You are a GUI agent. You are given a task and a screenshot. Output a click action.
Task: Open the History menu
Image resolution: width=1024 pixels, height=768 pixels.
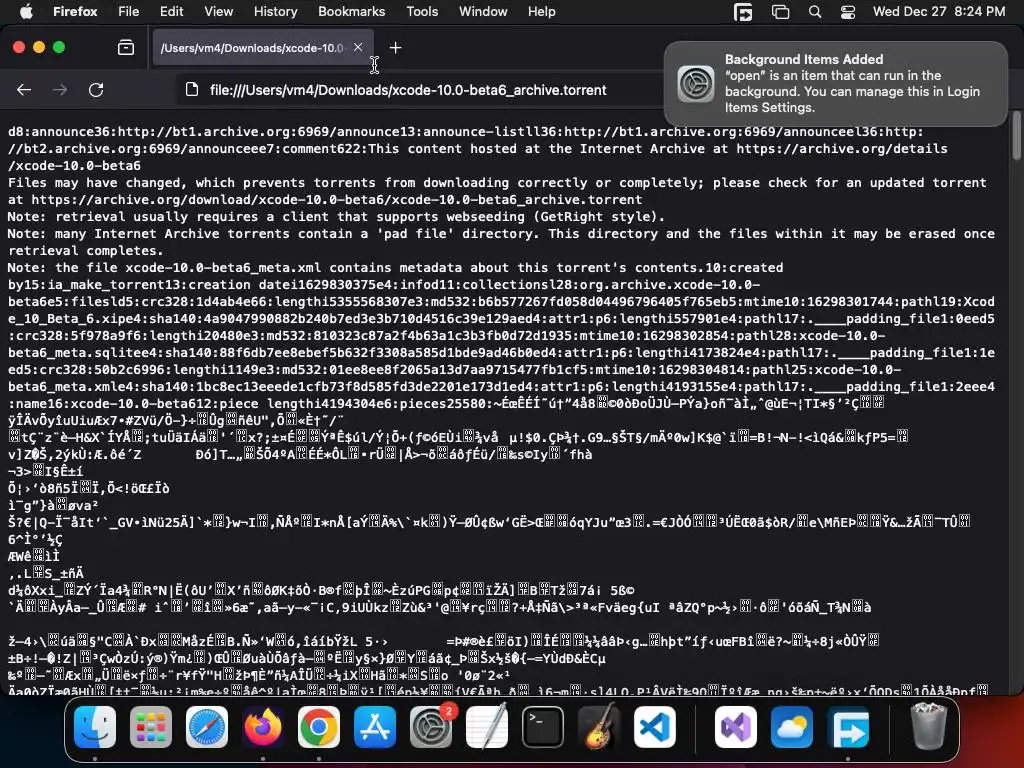[x=275, y=11]
